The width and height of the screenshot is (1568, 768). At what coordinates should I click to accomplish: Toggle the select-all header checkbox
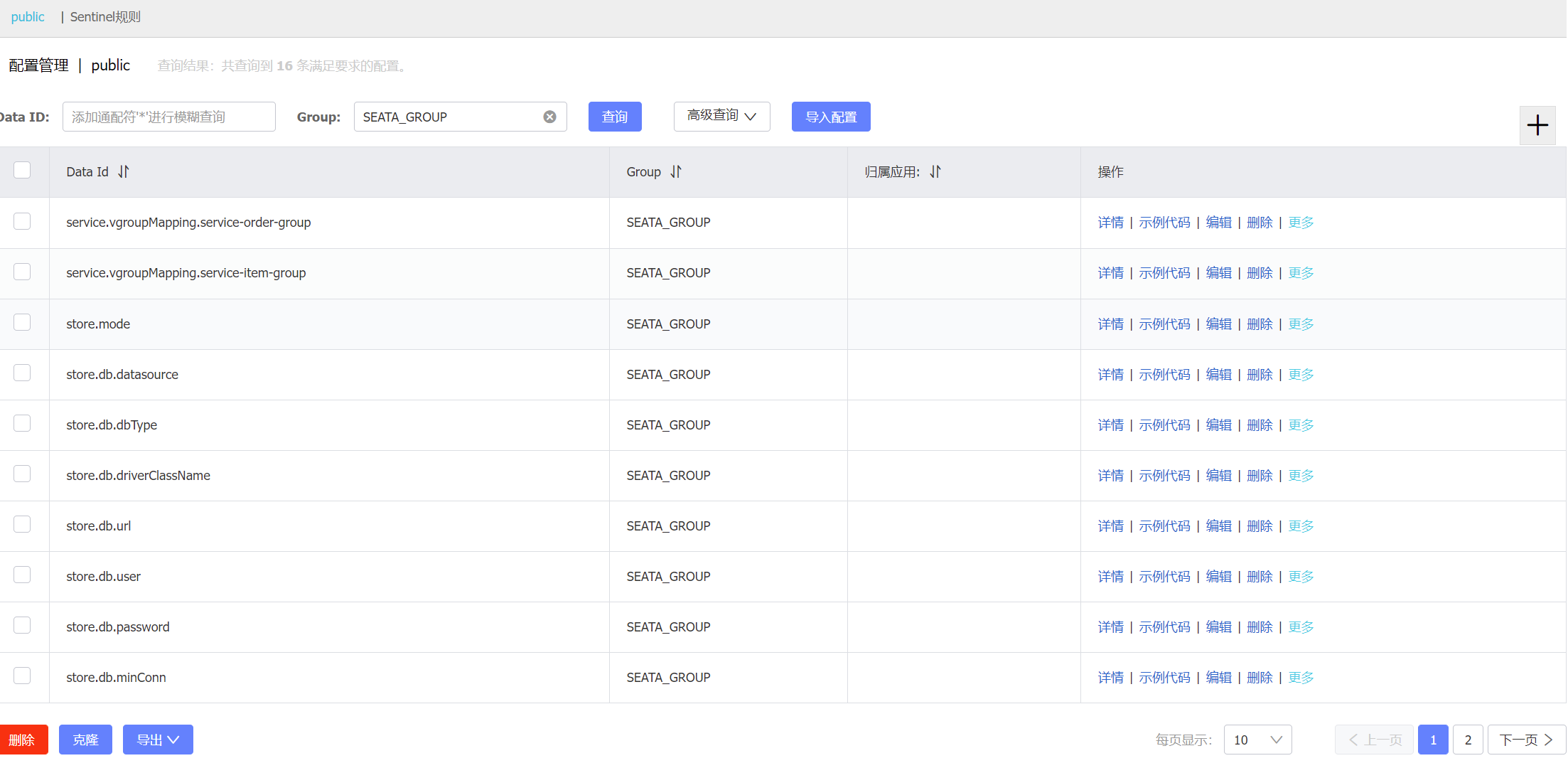pyautogui.click(x=22, y=170)
